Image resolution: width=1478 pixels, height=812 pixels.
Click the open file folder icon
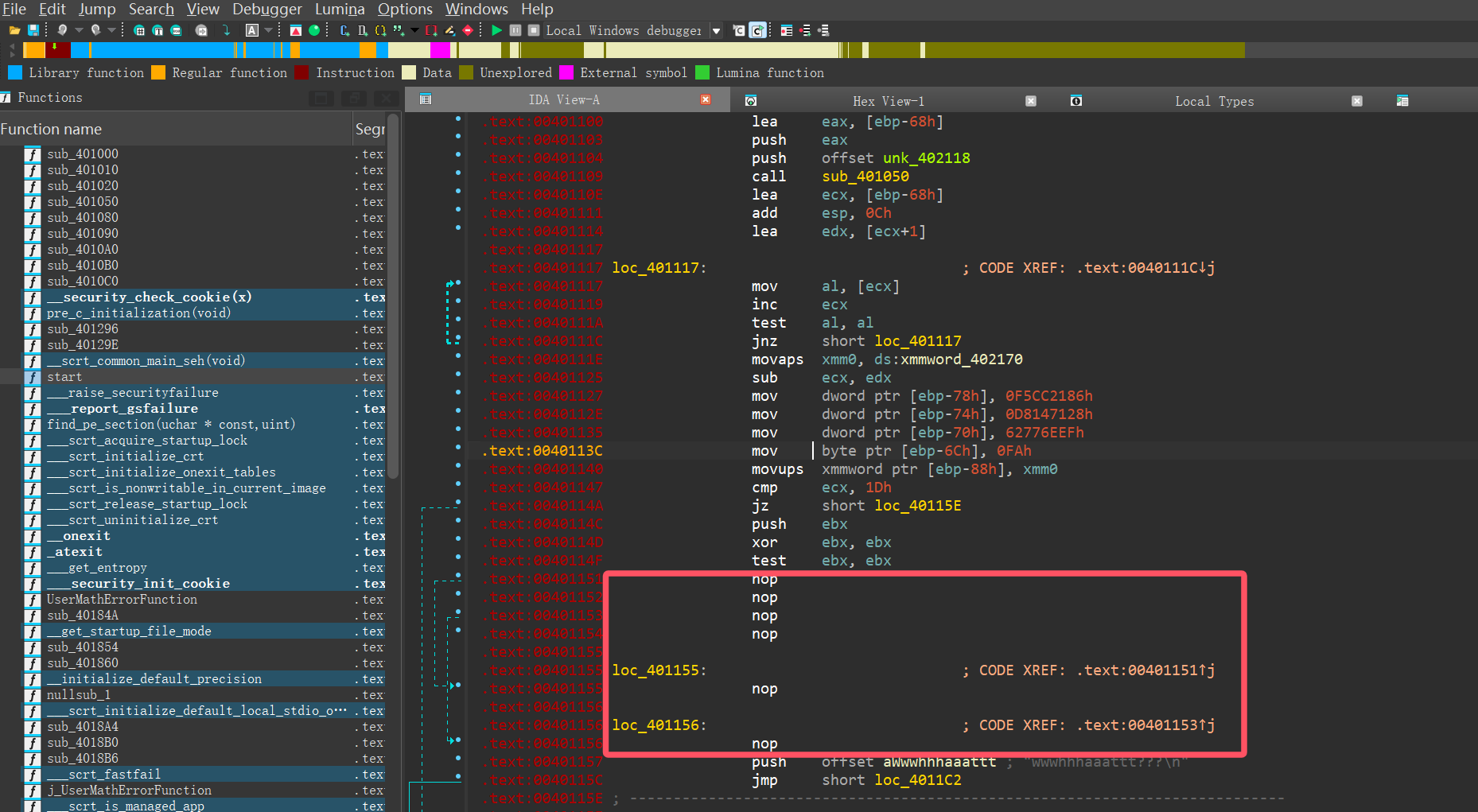[x=14, y=30]
